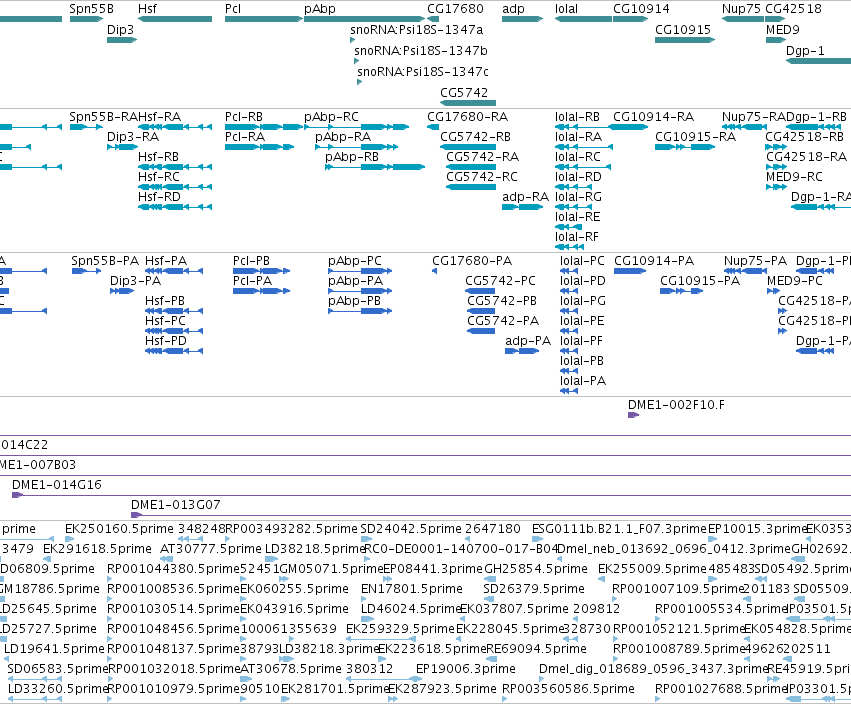
Task: Select the CG10914 gene feature
Action: click(630, 19)
